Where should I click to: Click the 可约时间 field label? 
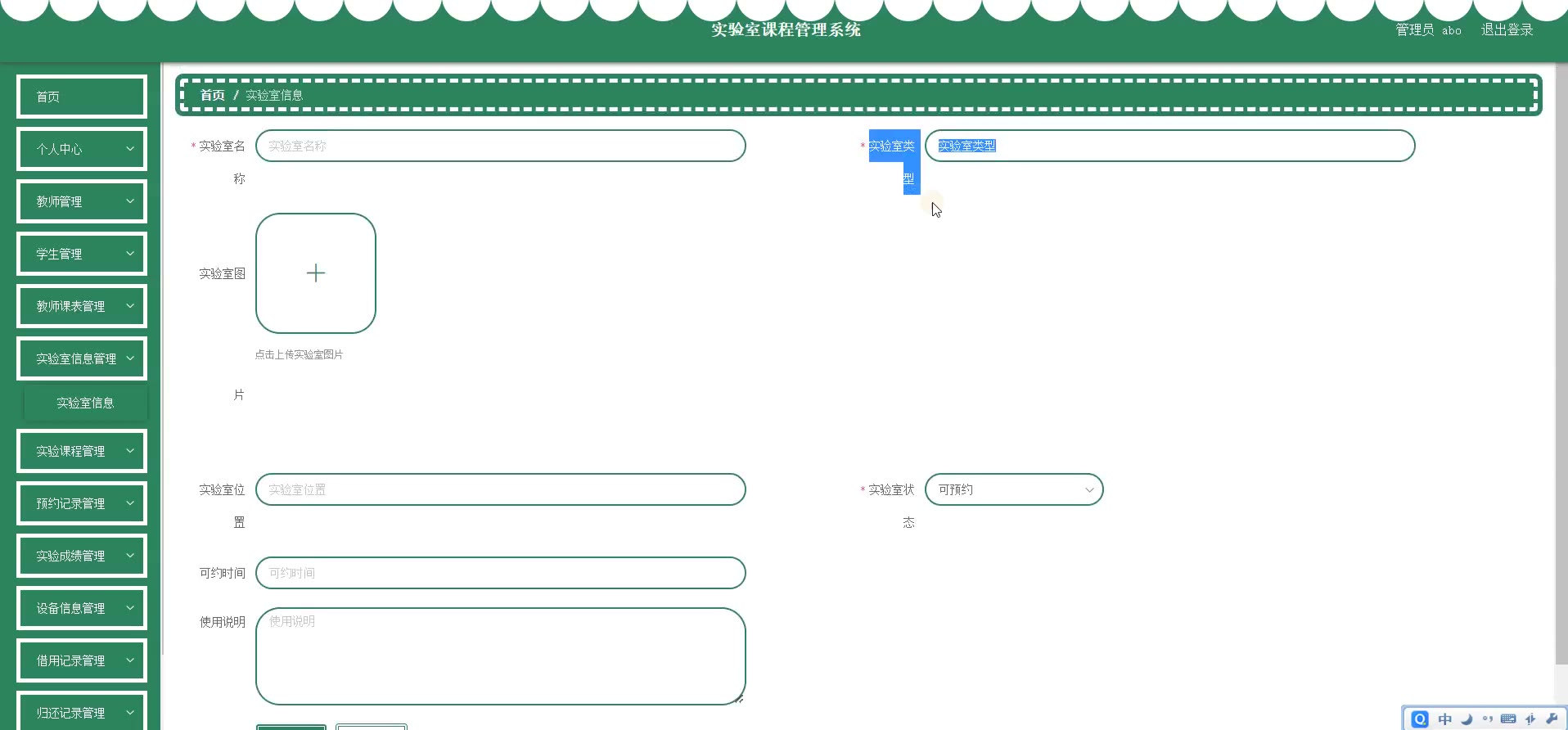point(223,573)
